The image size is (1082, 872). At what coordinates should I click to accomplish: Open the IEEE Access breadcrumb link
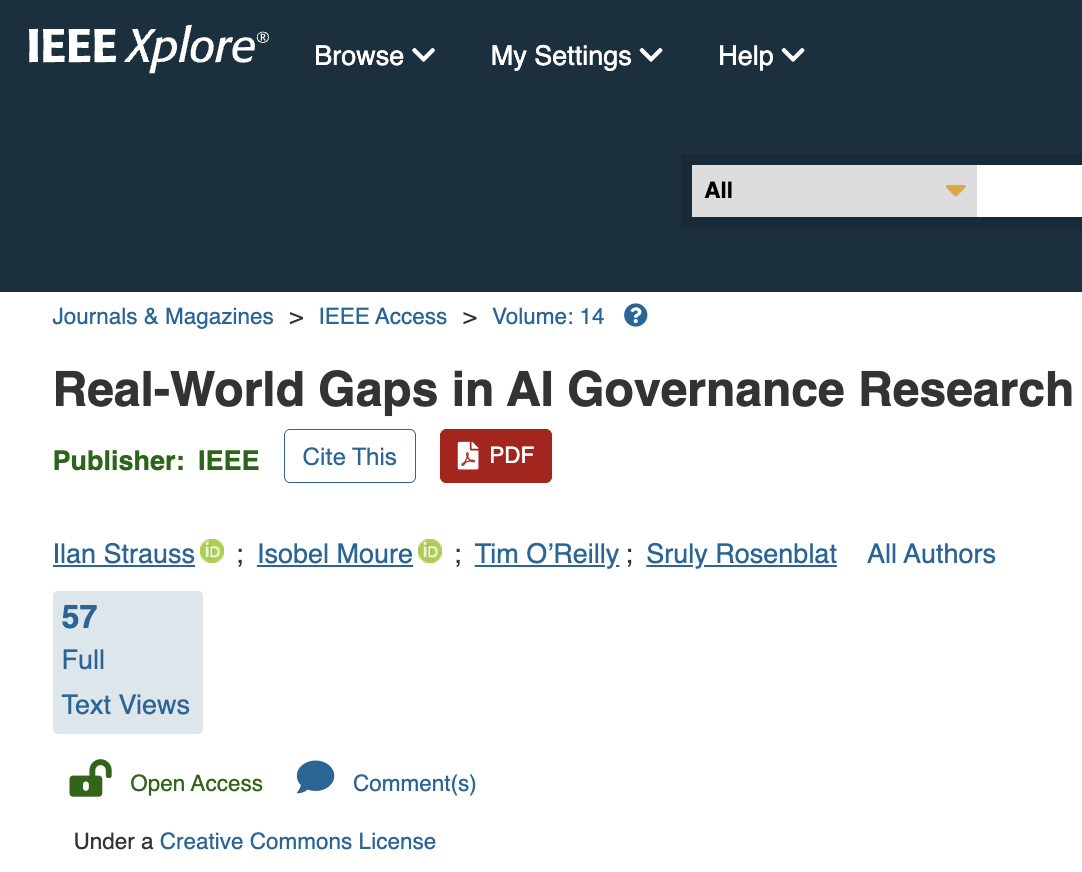tap(382, 317)
